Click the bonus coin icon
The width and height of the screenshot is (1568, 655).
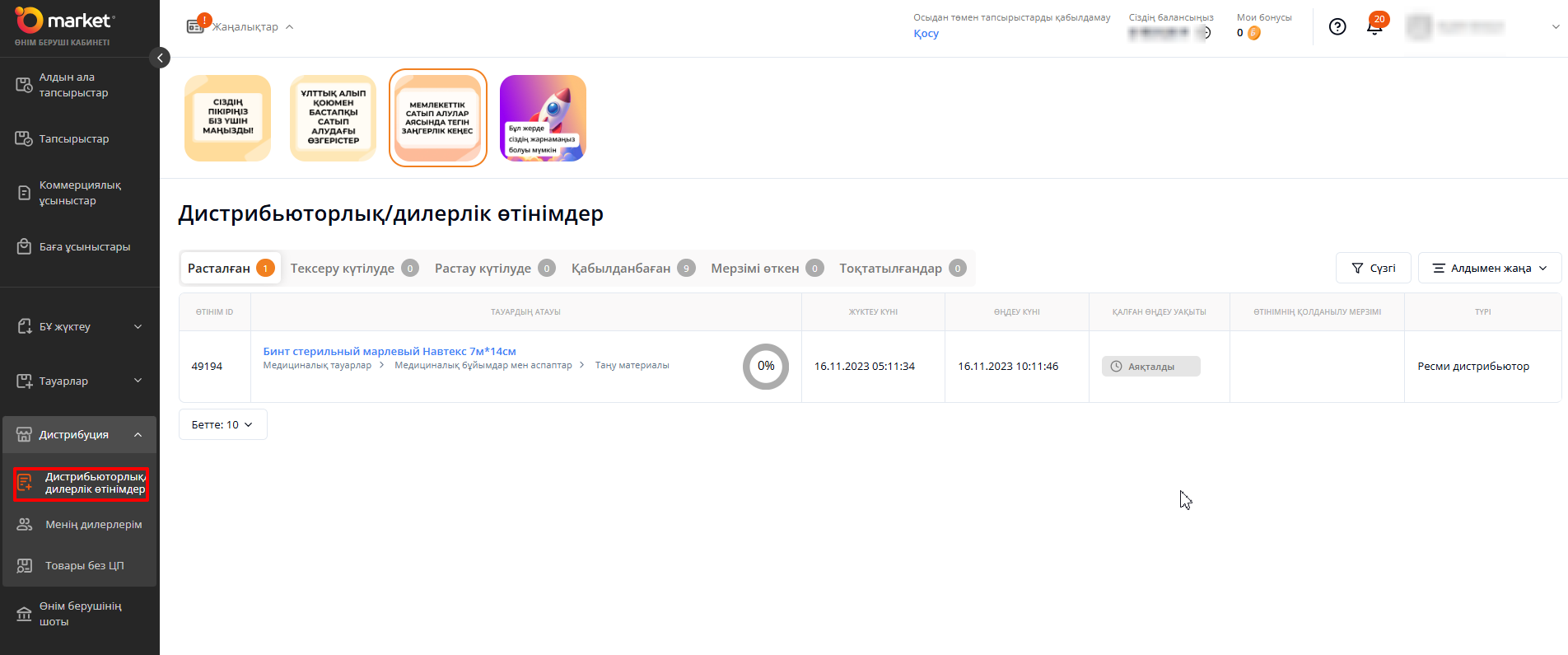coord(1254,33)
